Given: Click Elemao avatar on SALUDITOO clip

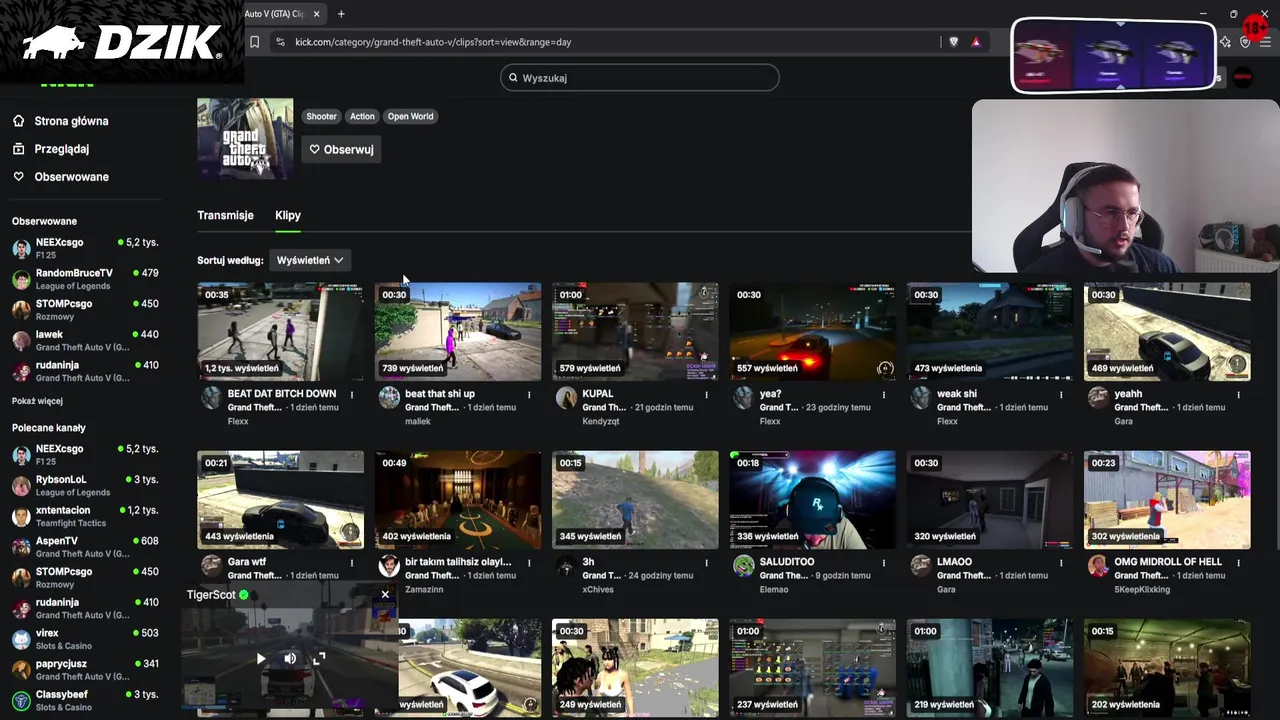Looking at the screenshot, I should click(743, 566).
